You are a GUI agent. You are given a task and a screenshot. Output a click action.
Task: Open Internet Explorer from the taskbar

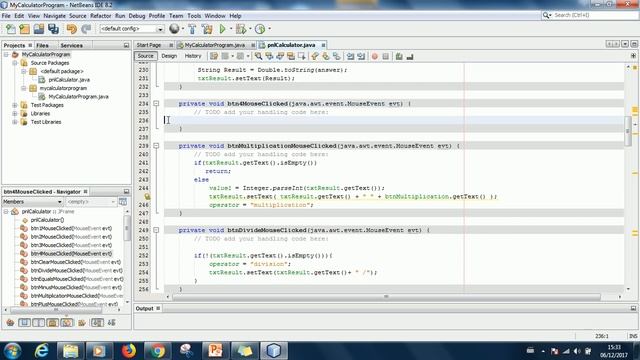[x=41, y=351]
